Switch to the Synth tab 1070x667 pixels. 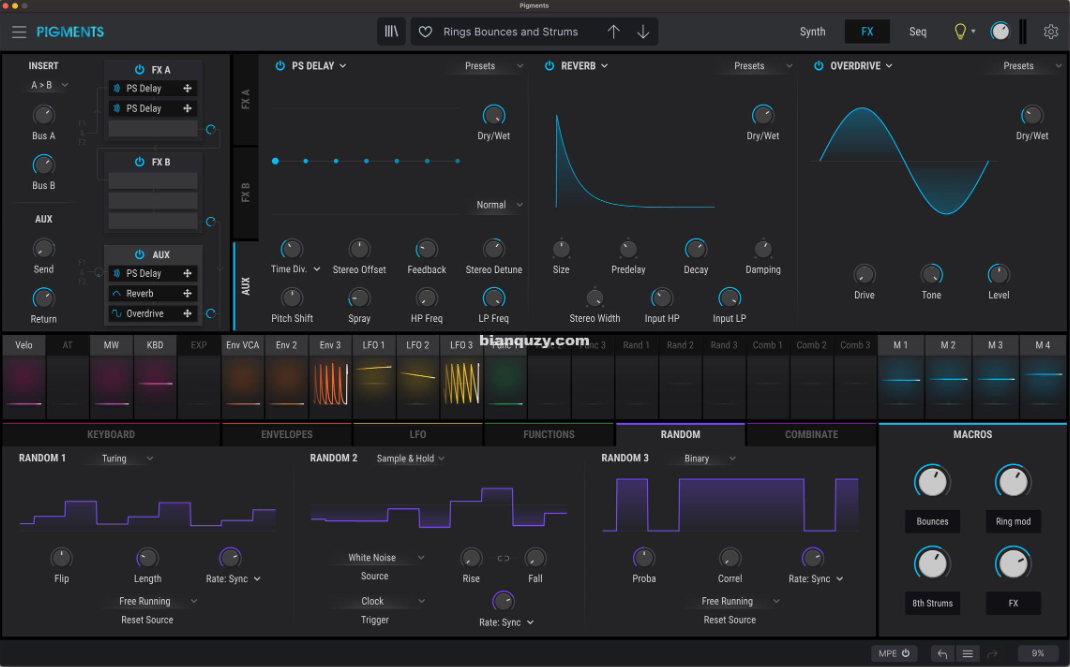point(812,31)
